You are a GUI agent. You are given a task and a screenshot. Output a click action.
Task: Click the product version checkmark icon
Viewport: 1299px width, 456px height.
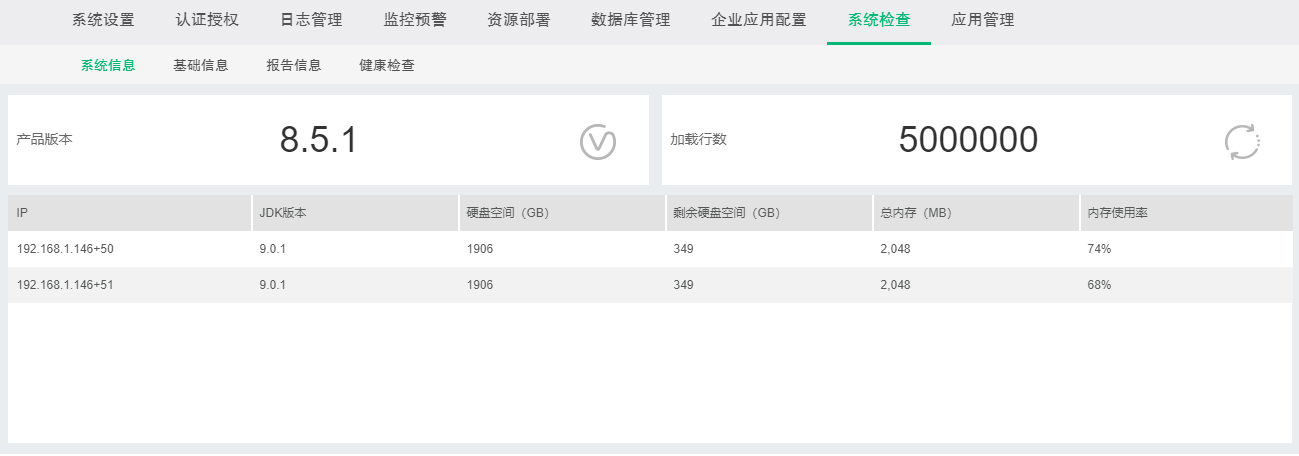[x=598, y=142]
